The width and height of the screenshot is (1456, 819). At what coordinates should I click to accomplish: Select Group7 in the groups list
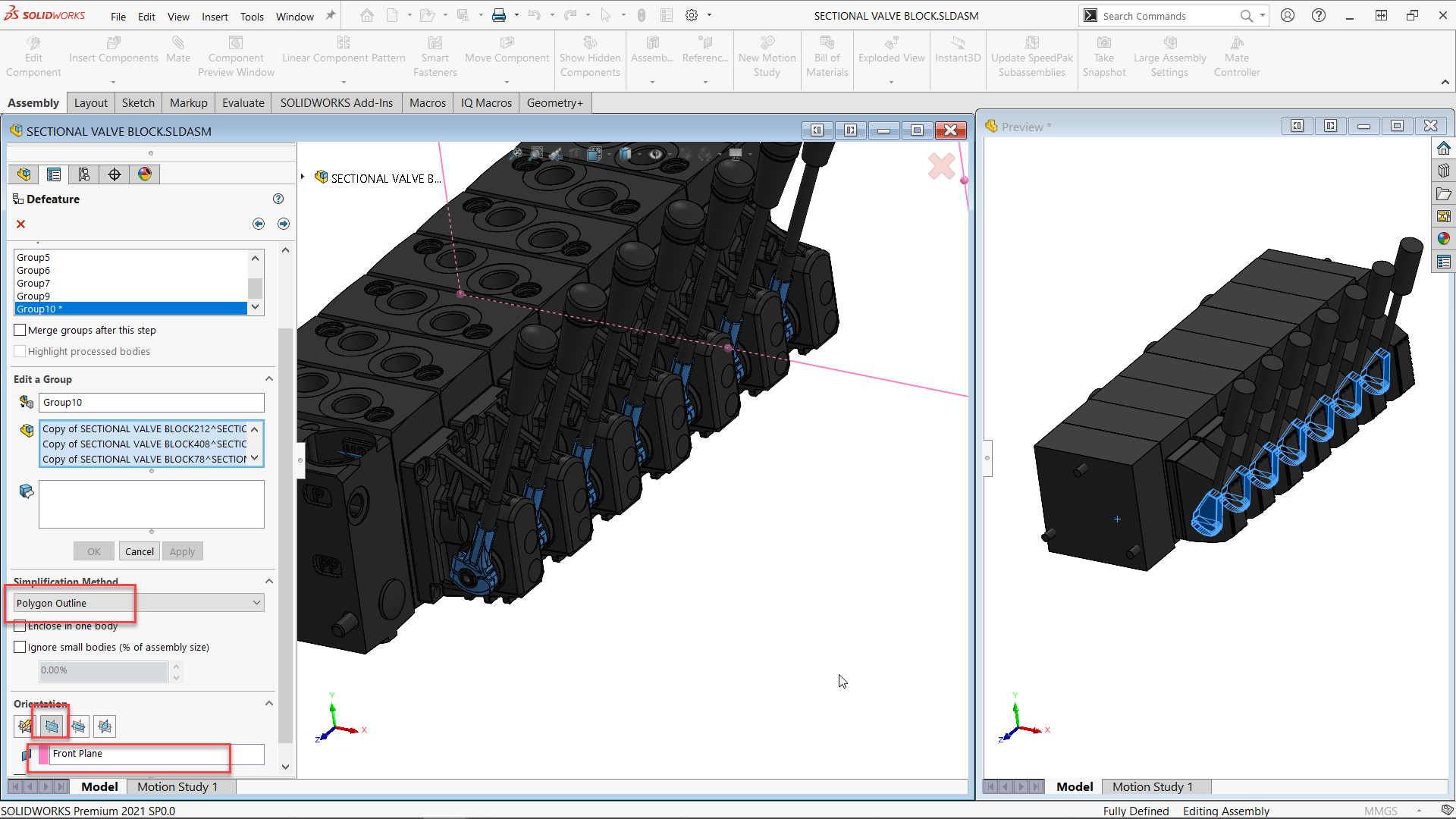[130, 284]
